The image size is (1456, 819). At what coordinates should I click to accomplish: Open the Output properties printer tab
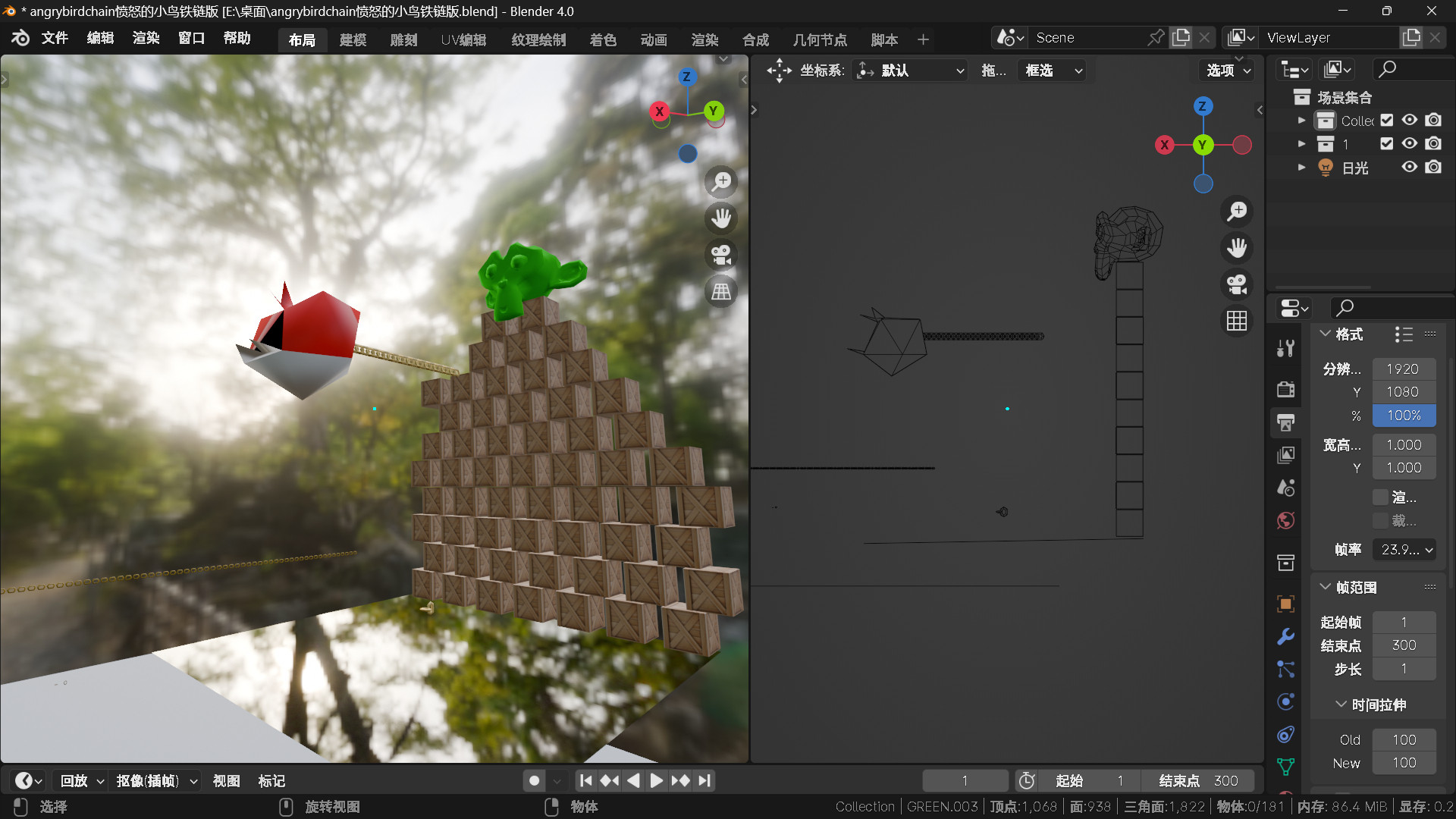(1286, 422)
